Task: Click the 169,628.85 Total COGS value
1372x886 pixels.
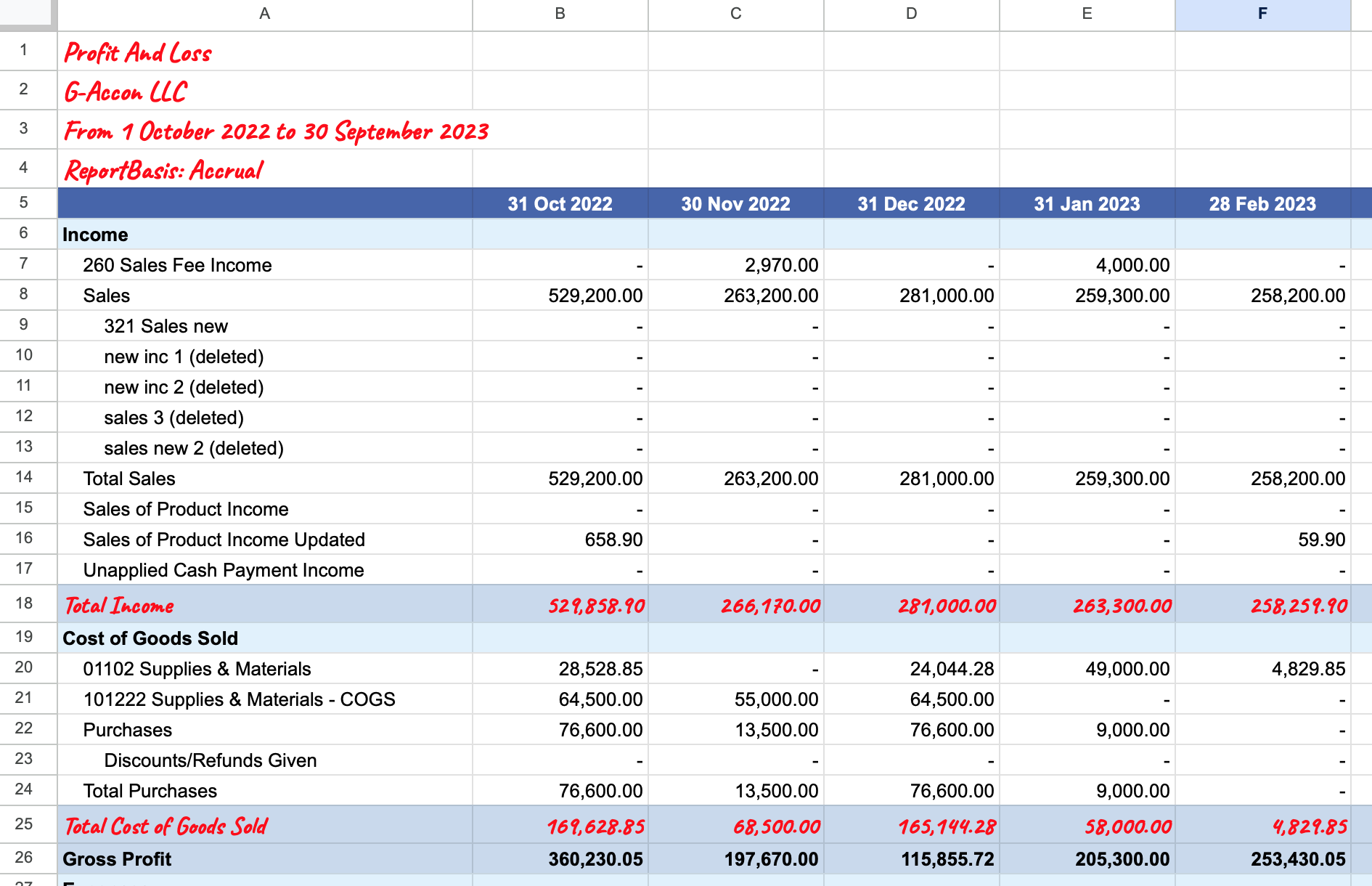Action: point(560,825)
